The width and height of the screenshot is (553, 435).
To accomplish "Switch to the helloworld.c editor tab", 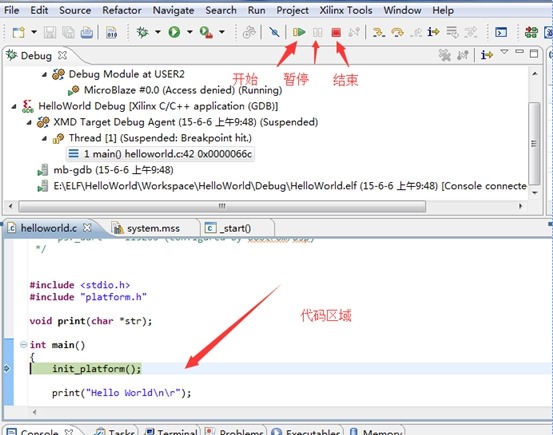I will coord(49,228).
